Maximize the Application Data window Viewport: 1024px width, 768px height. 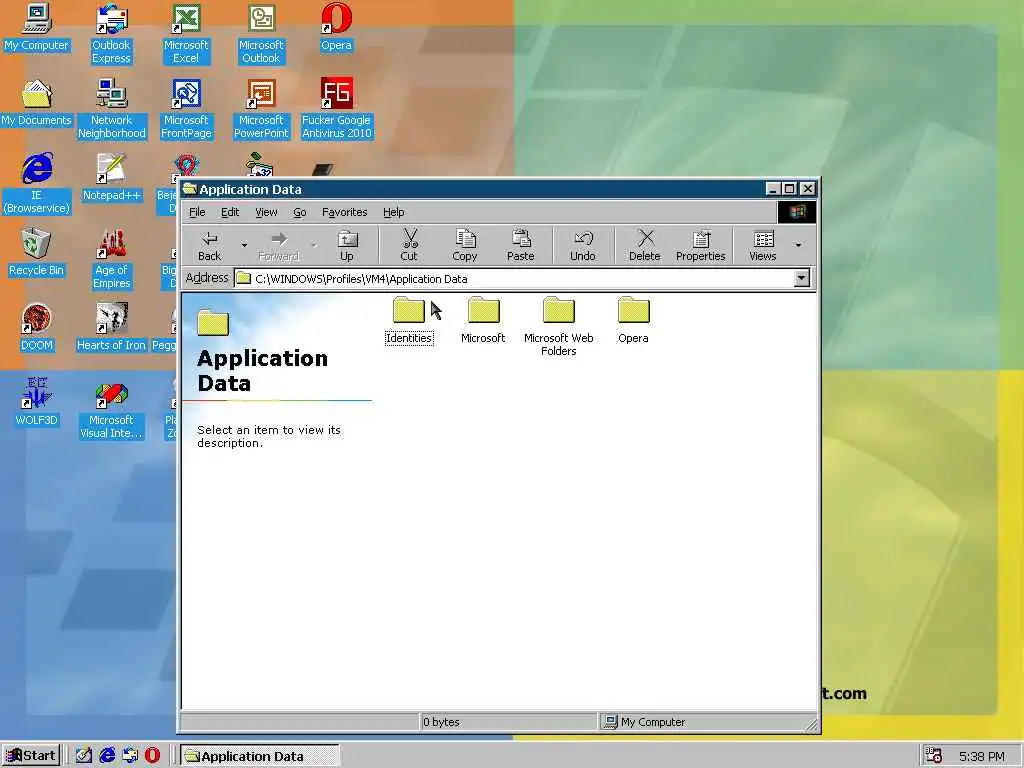tap(790, 189)
